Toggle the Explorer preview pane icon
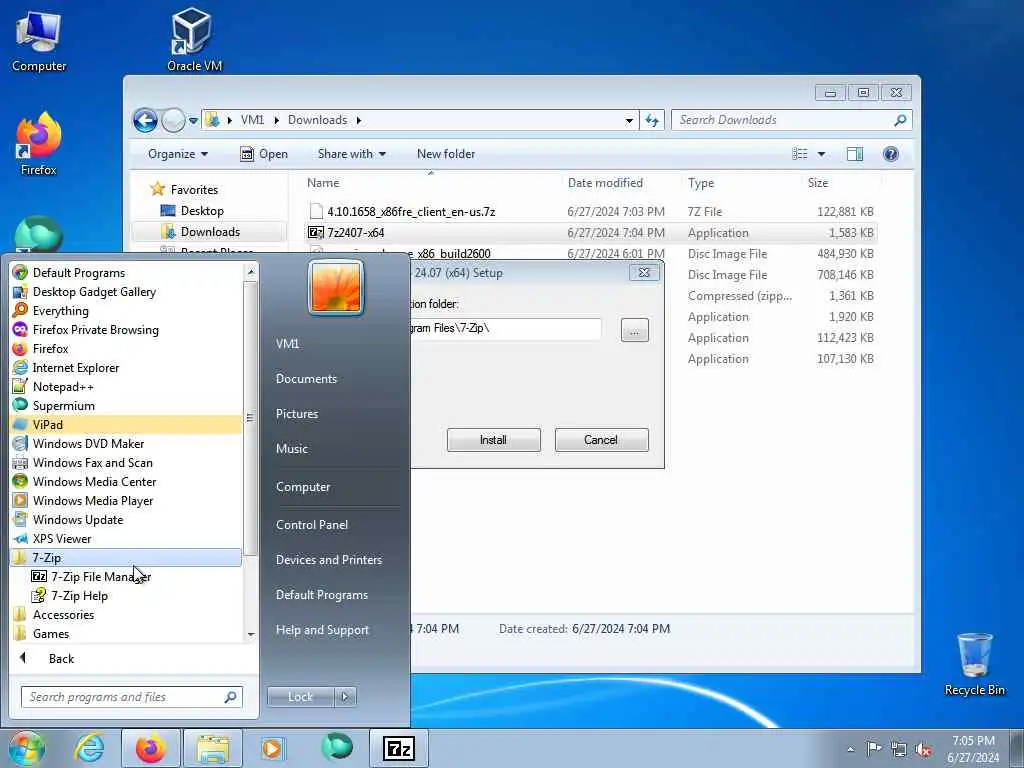The width and height of the screenshot is (1024, 768). (855, 154)
